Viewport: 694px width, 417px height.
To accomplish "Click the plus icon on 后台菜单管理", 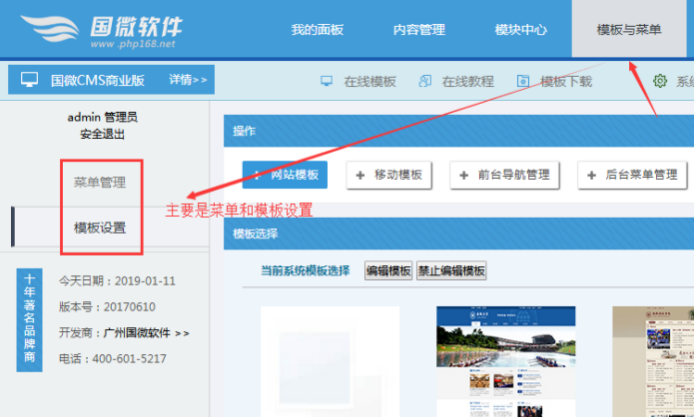I will [591, 175].
